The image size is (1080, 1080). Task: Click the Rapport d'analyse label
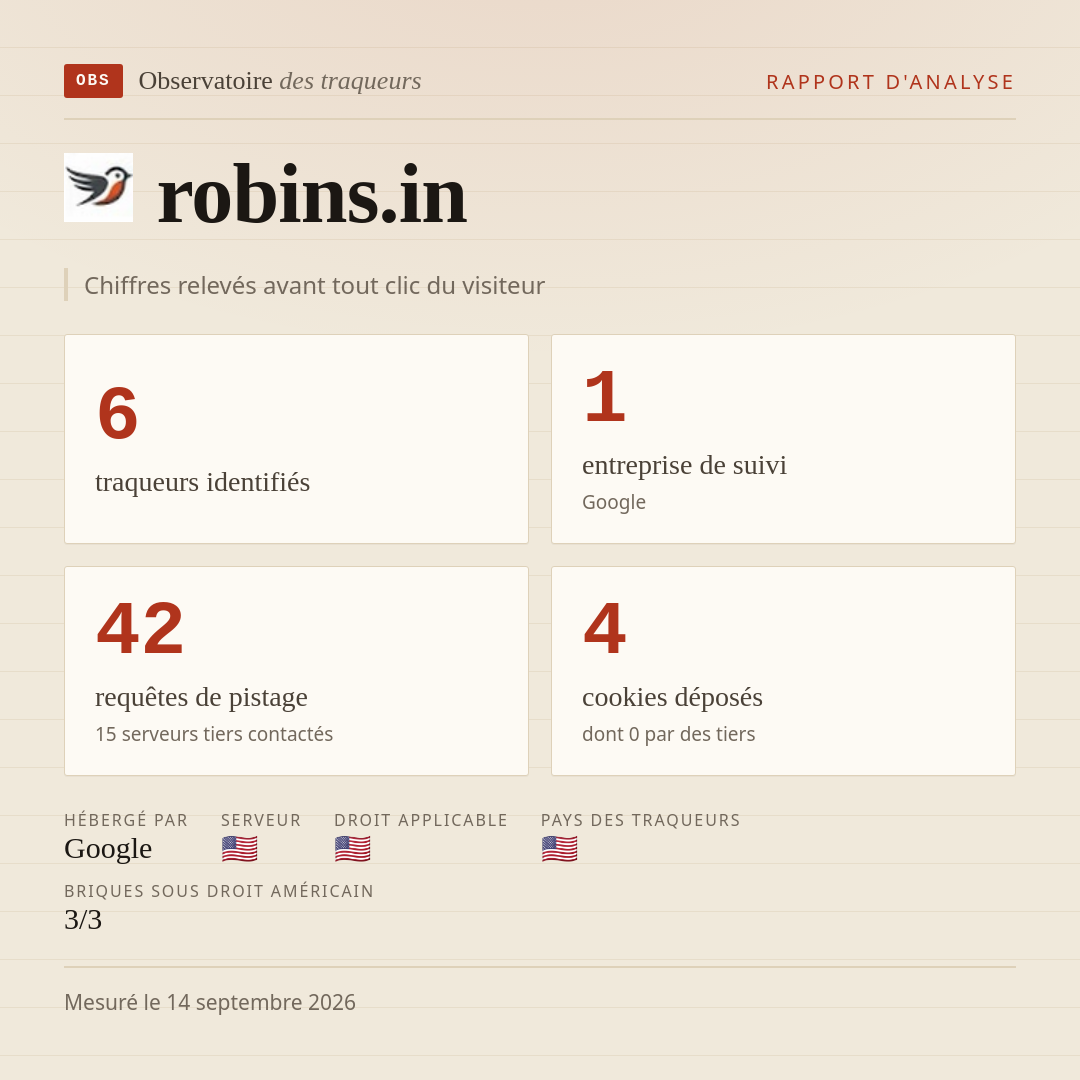point(891,82)
